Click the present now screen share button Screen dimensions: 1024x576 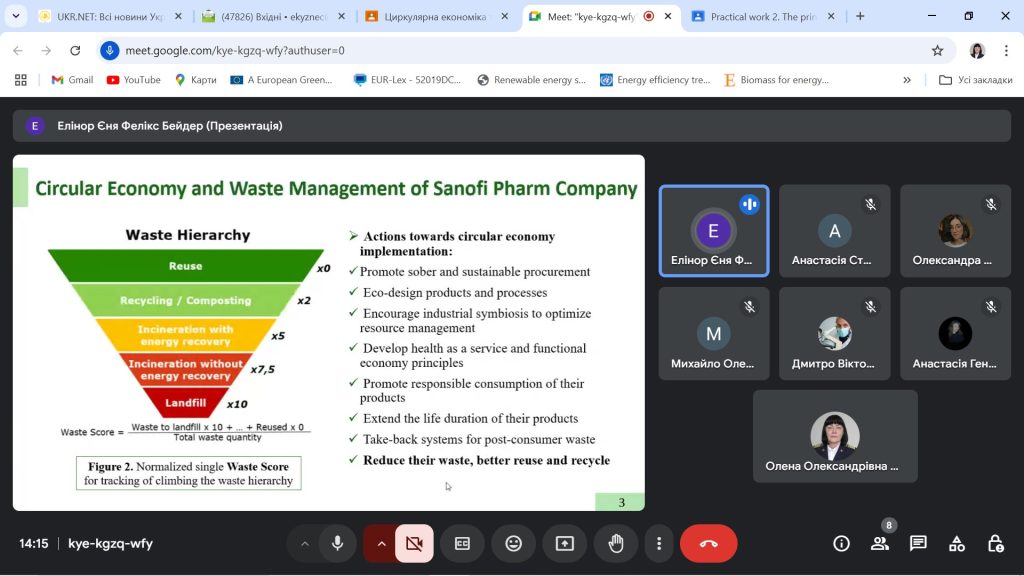565,543
